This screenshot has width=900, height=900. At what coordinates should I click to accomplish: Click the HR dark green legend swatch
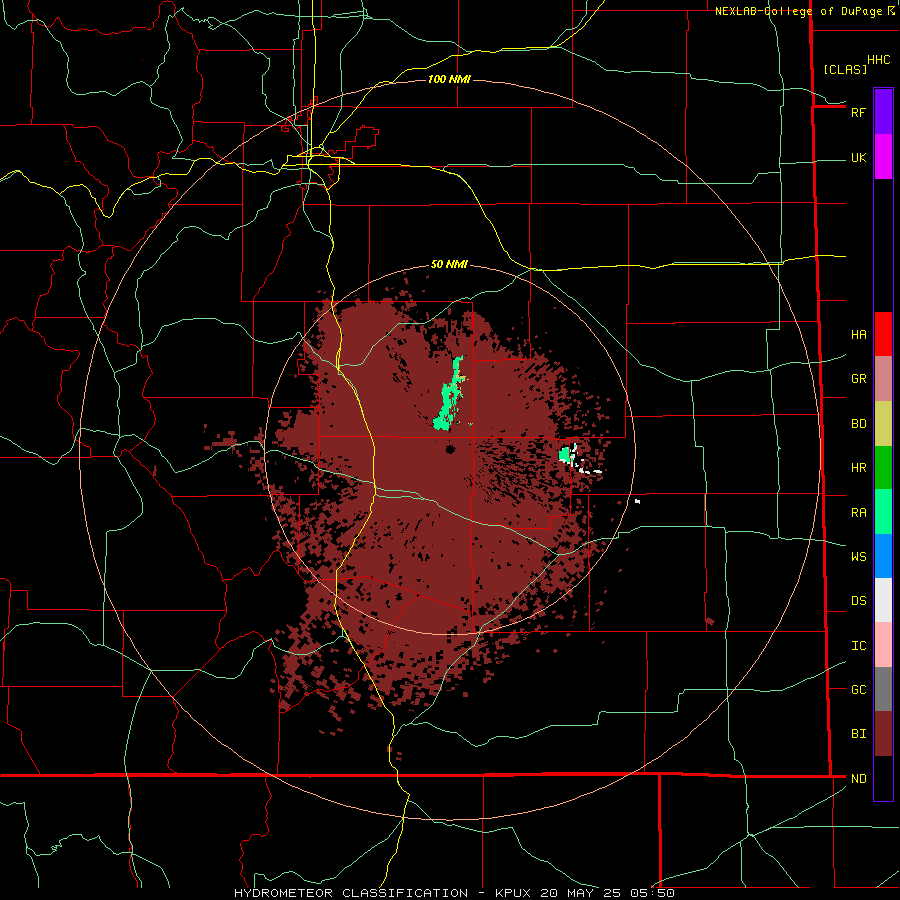pyautogui.click(x=883, y=467)
